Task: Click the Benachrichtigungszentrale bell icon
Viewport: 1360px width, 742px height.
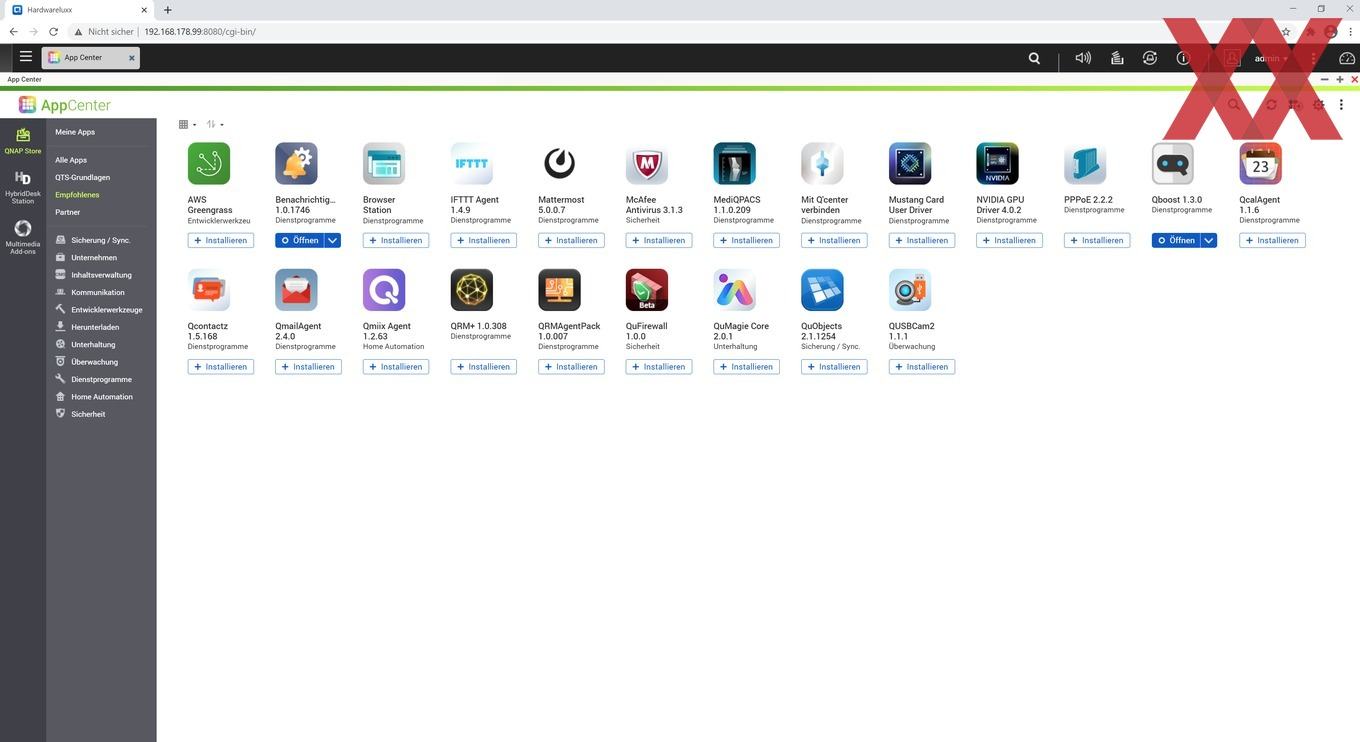Action: (296, 164)
